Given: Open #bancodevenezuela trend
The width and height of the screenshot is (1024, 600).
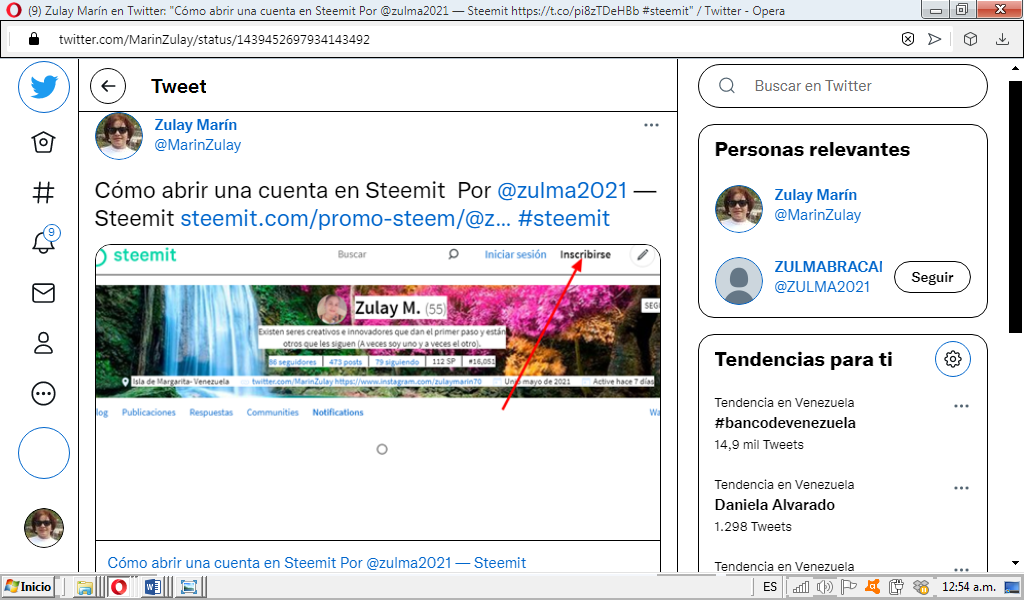Looking at the screenshot, I should [785, 423].
